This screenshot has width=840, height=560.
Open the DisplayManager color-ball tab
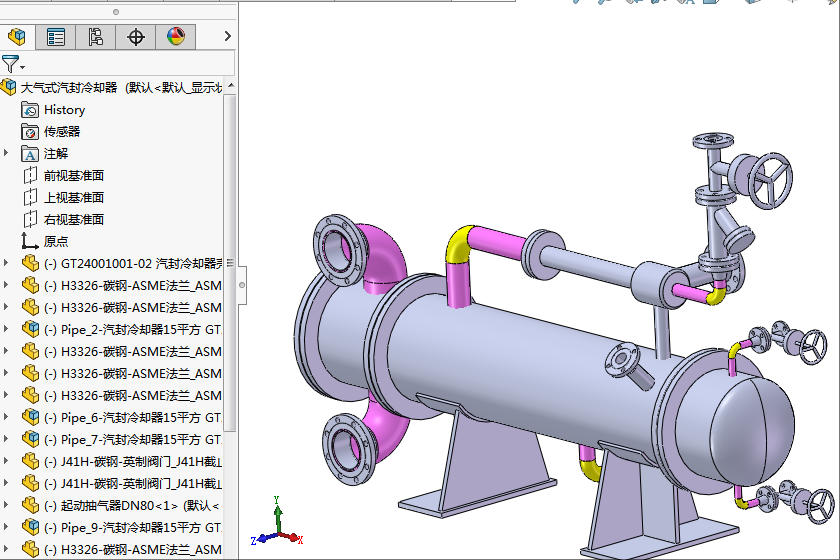pos(176,36)
